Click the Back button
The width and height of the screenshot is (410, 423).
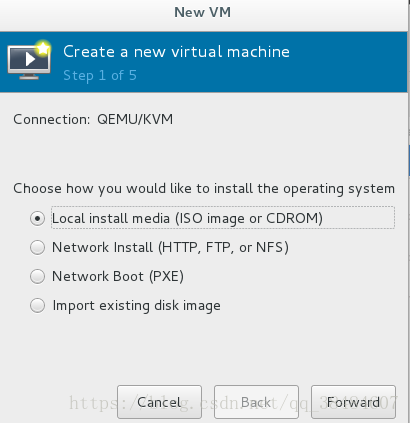tap(256, 402)
